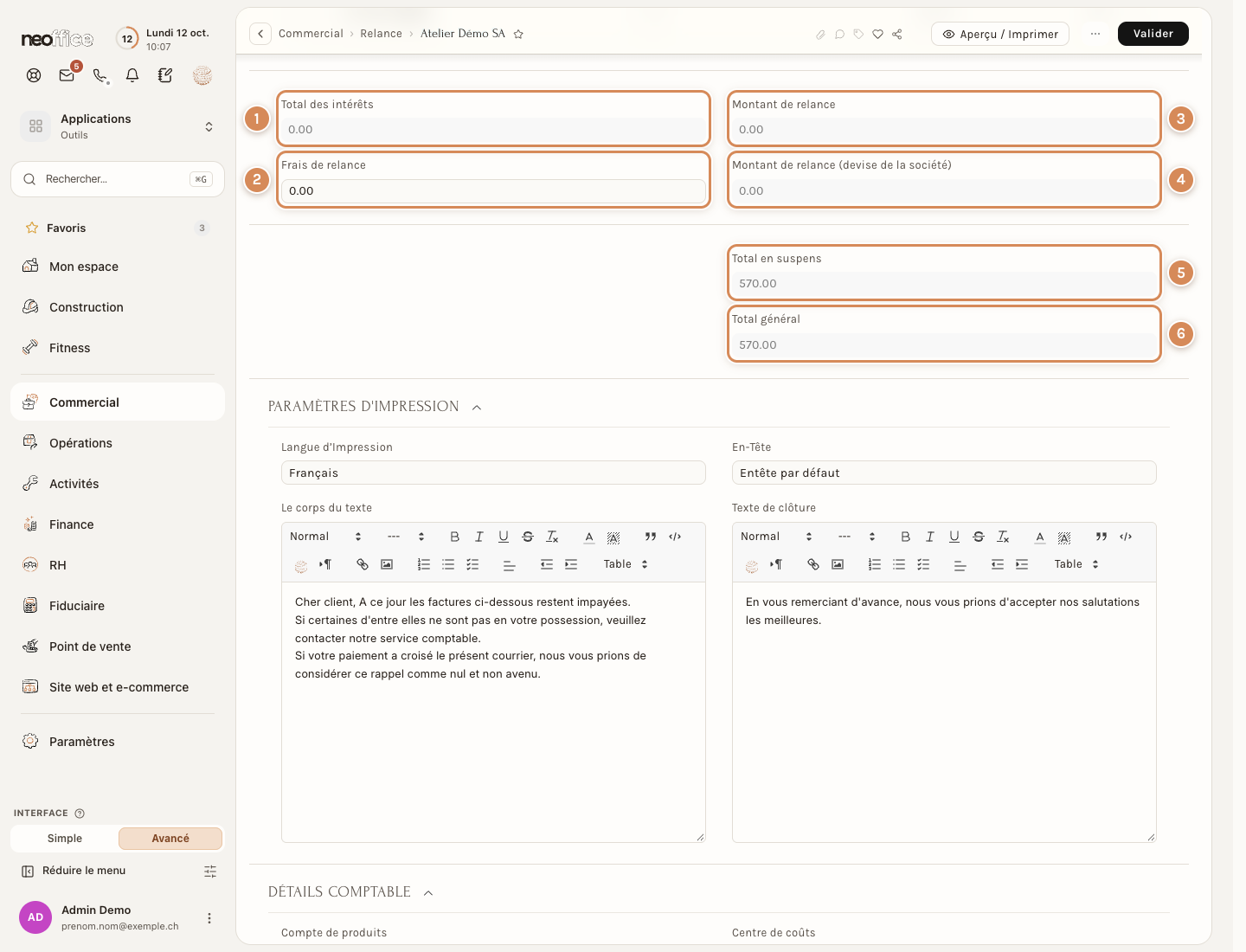Open Aperçu / Imprimer preview

[x=1000, y=34]
